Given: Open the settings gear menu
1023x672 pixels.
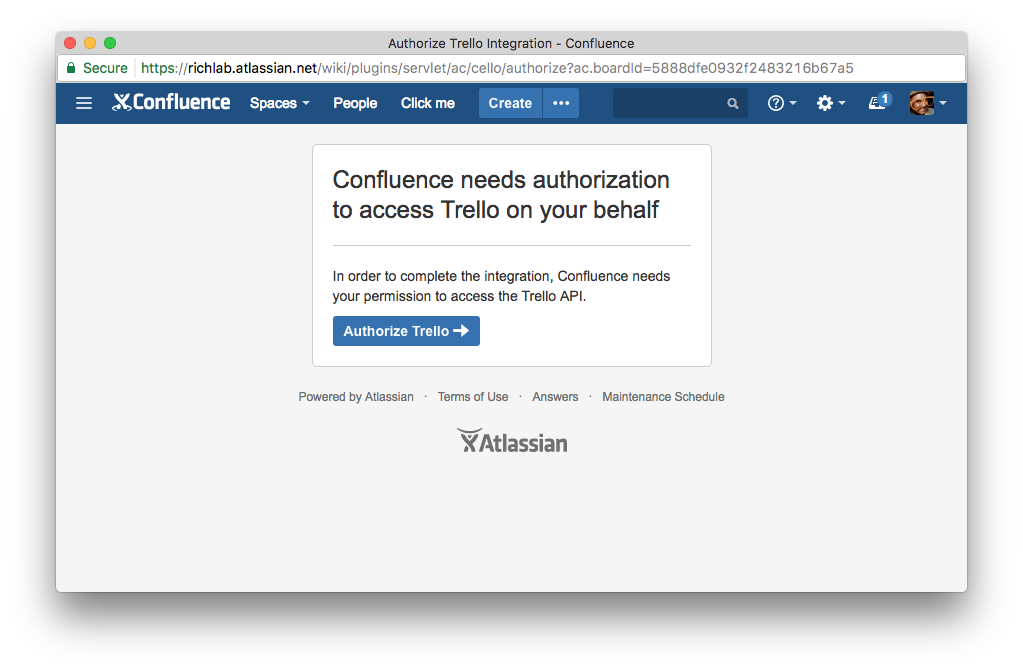Looking at the screenshot, I should pos(831,103).
